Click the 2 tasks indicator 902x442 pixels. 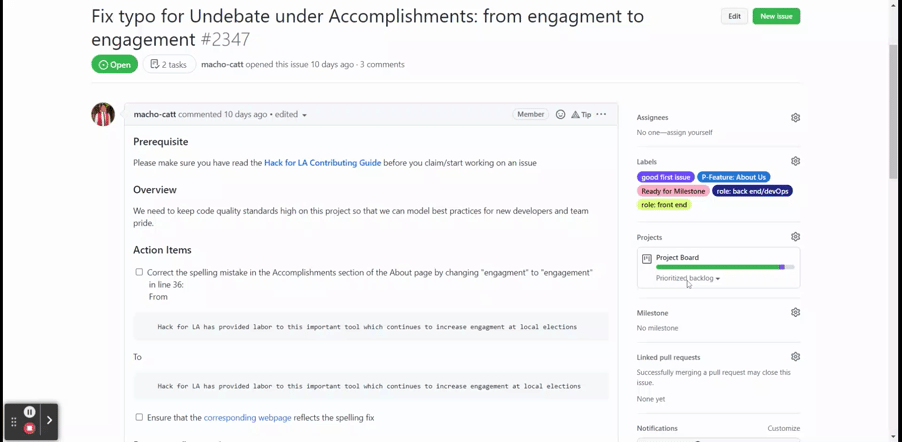pyautogui.click(x=169, y=64)
